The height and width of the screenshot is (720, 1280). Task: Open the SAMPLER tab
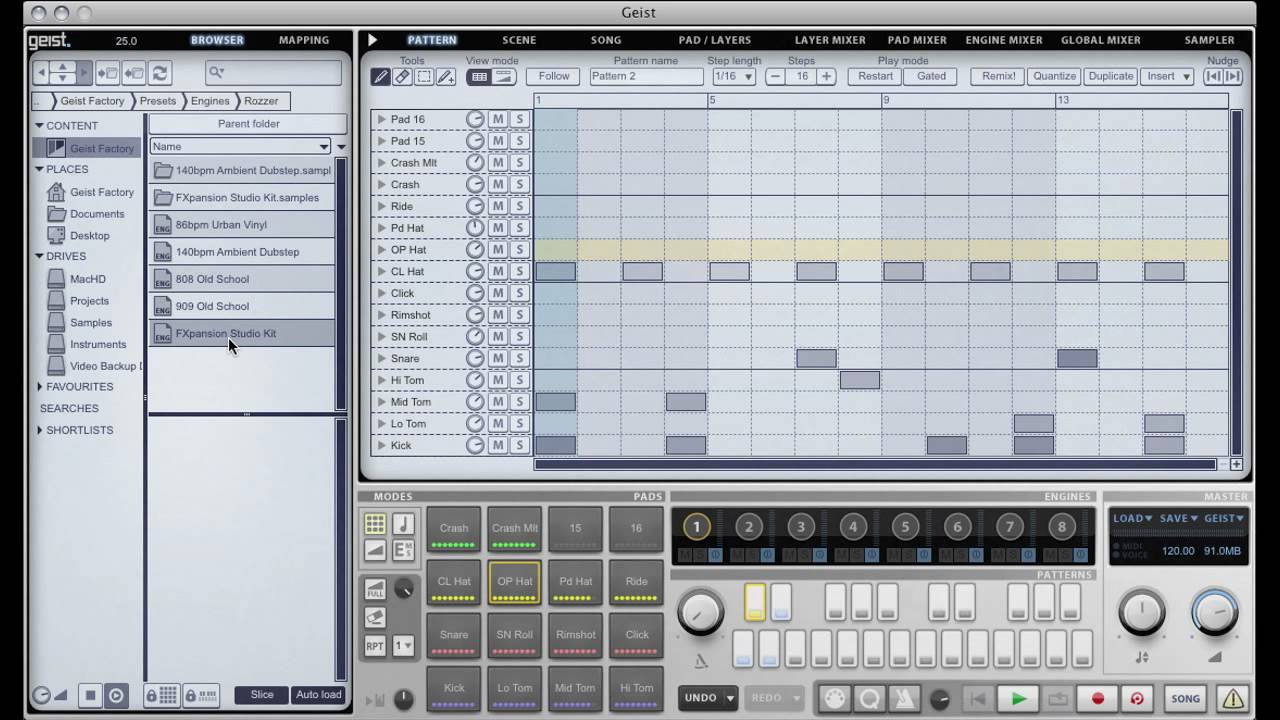pos(1209,40)
